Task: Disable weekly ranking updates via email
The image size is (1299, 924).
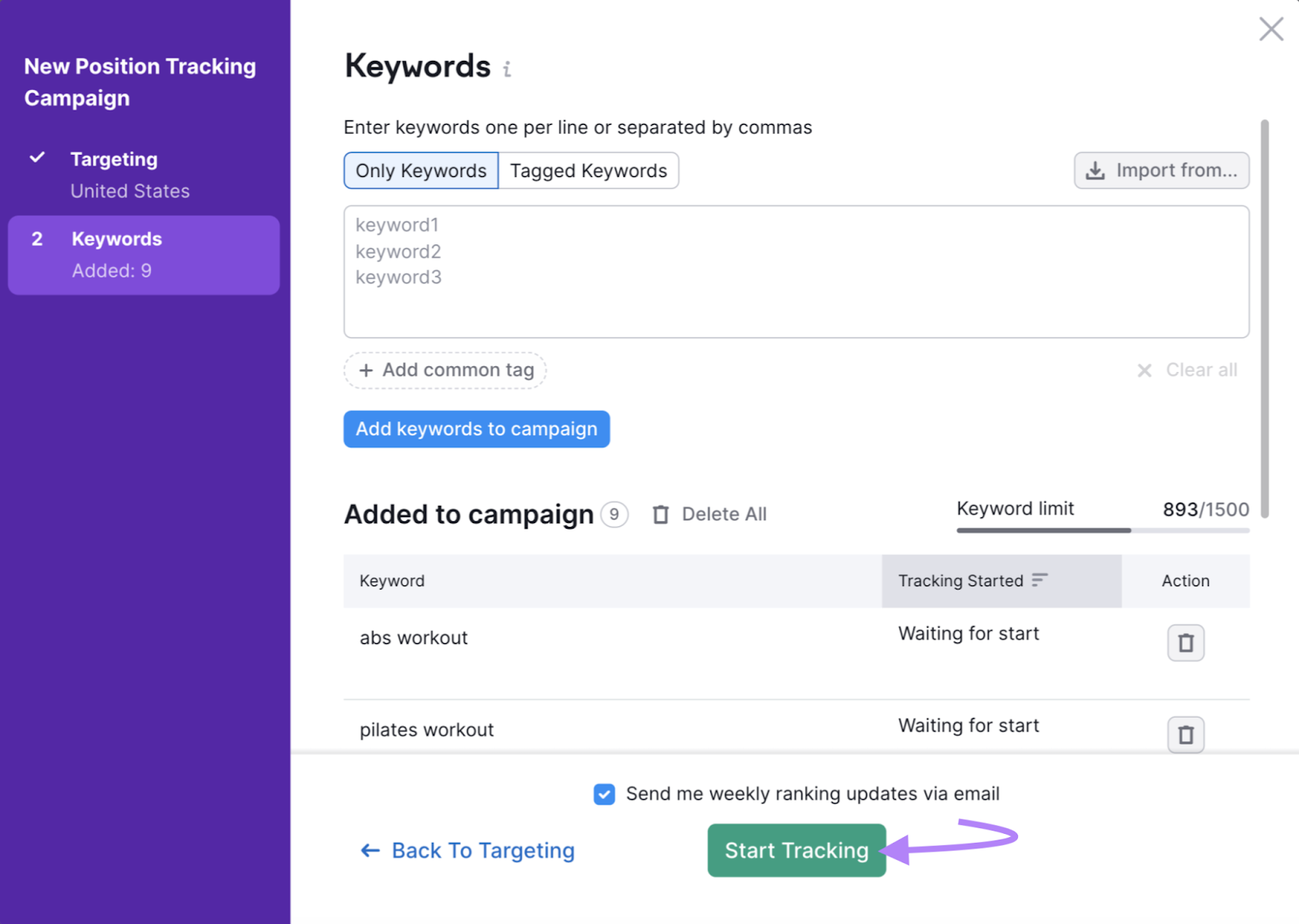Action: point(604,794)
